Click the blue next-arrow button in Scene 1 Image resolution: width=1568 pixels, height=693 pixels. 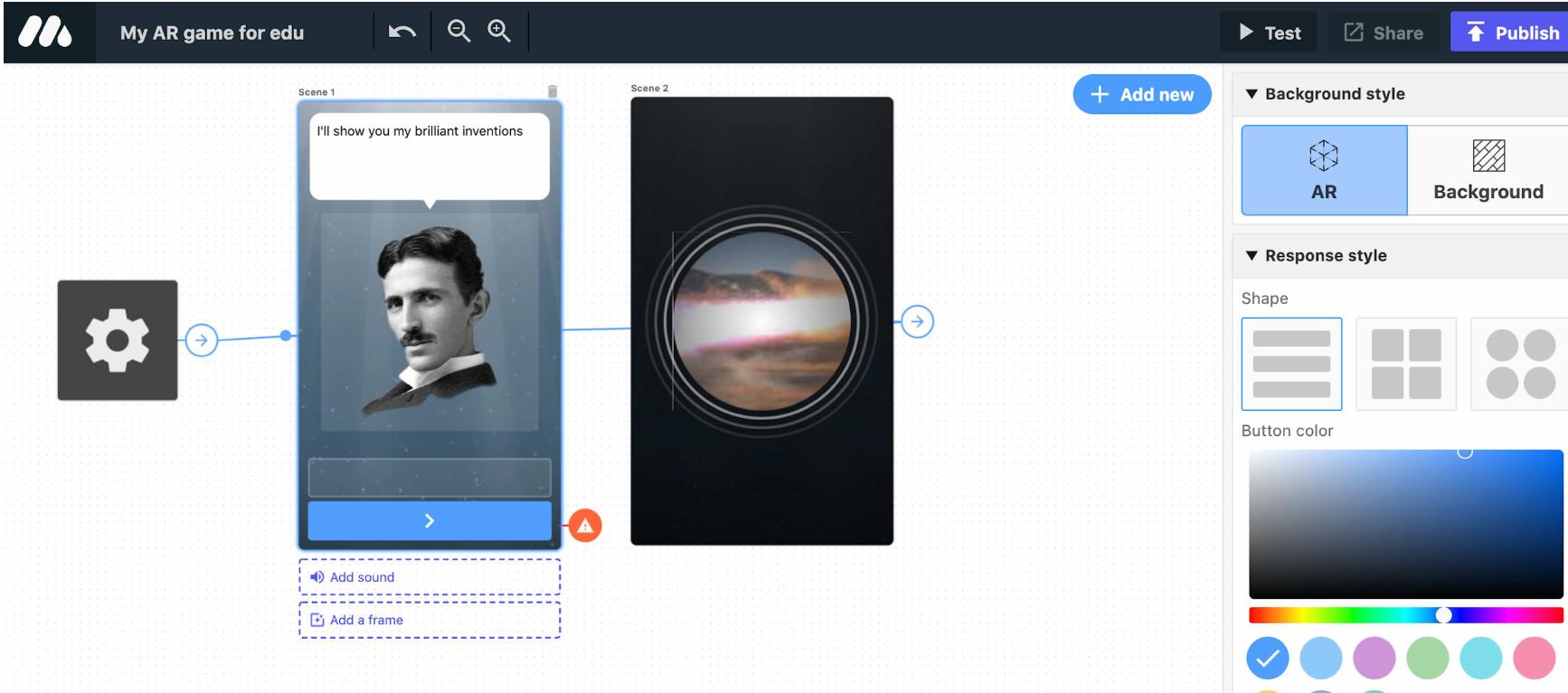430,521
